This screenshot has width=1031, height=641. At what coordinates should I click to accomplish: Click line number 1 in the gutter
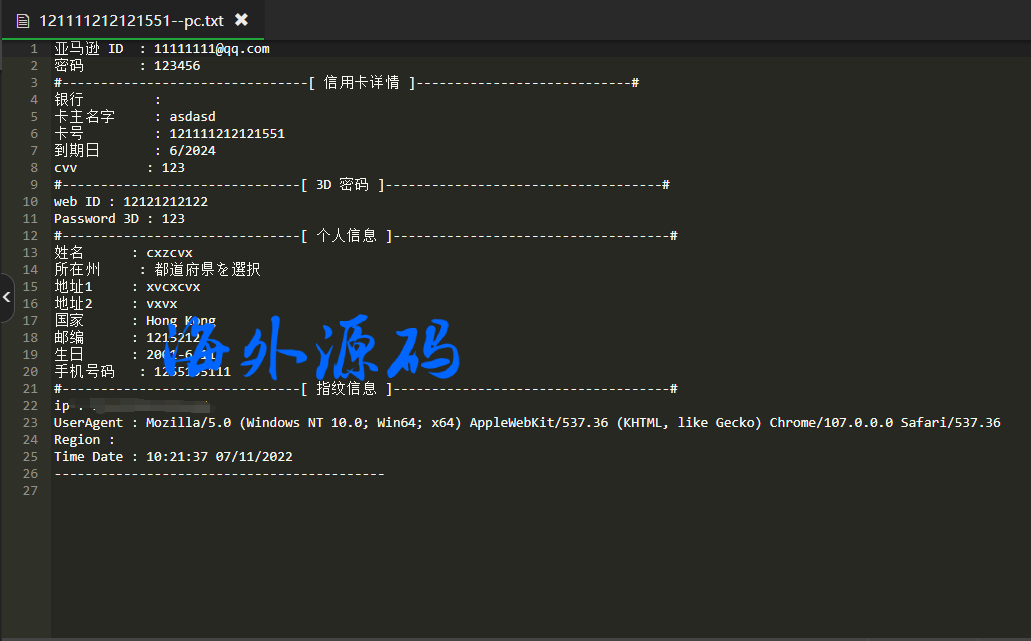tap(34, 49)
